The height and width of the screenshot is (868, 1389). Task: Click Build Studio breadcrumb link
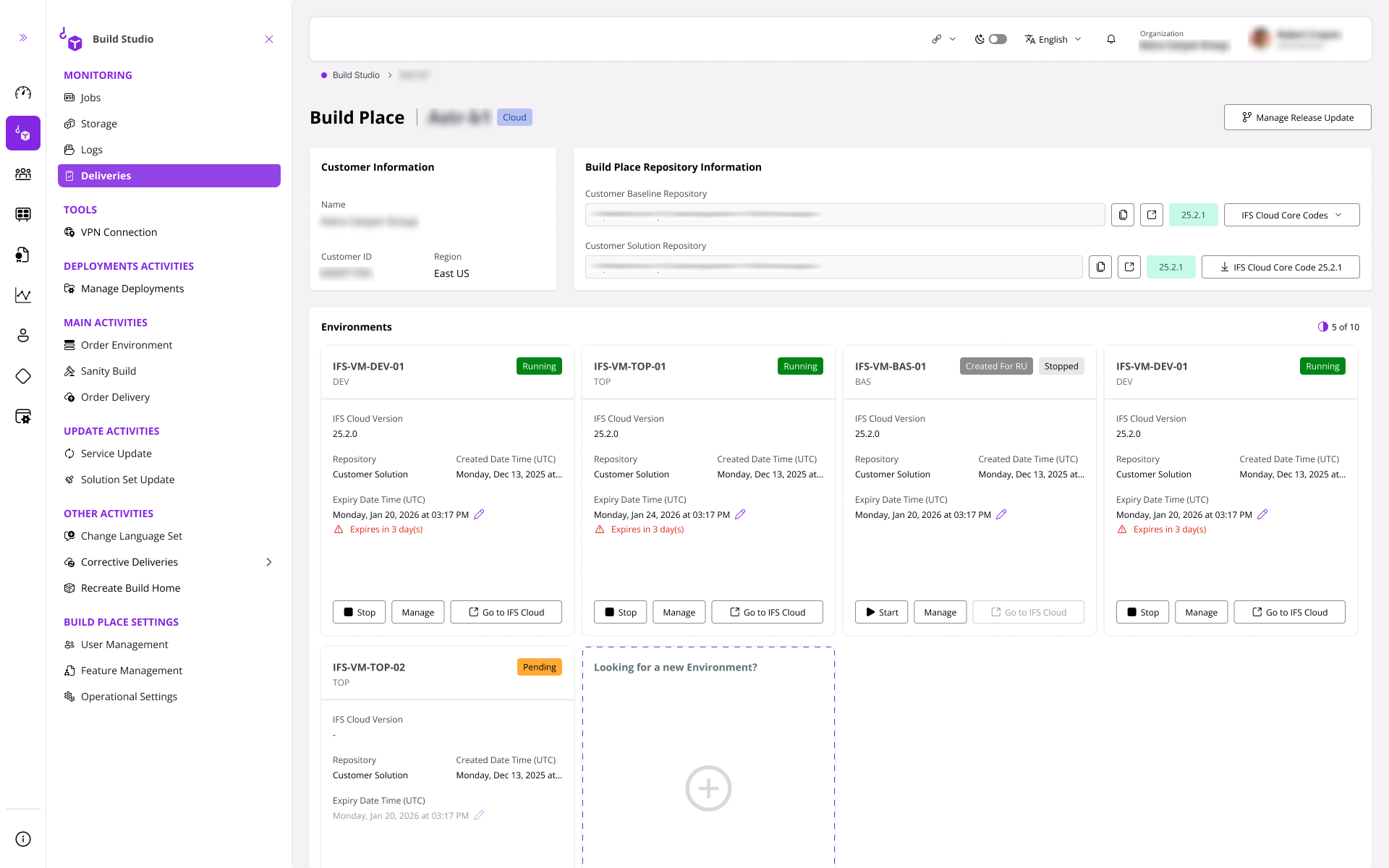click(356, 75)
